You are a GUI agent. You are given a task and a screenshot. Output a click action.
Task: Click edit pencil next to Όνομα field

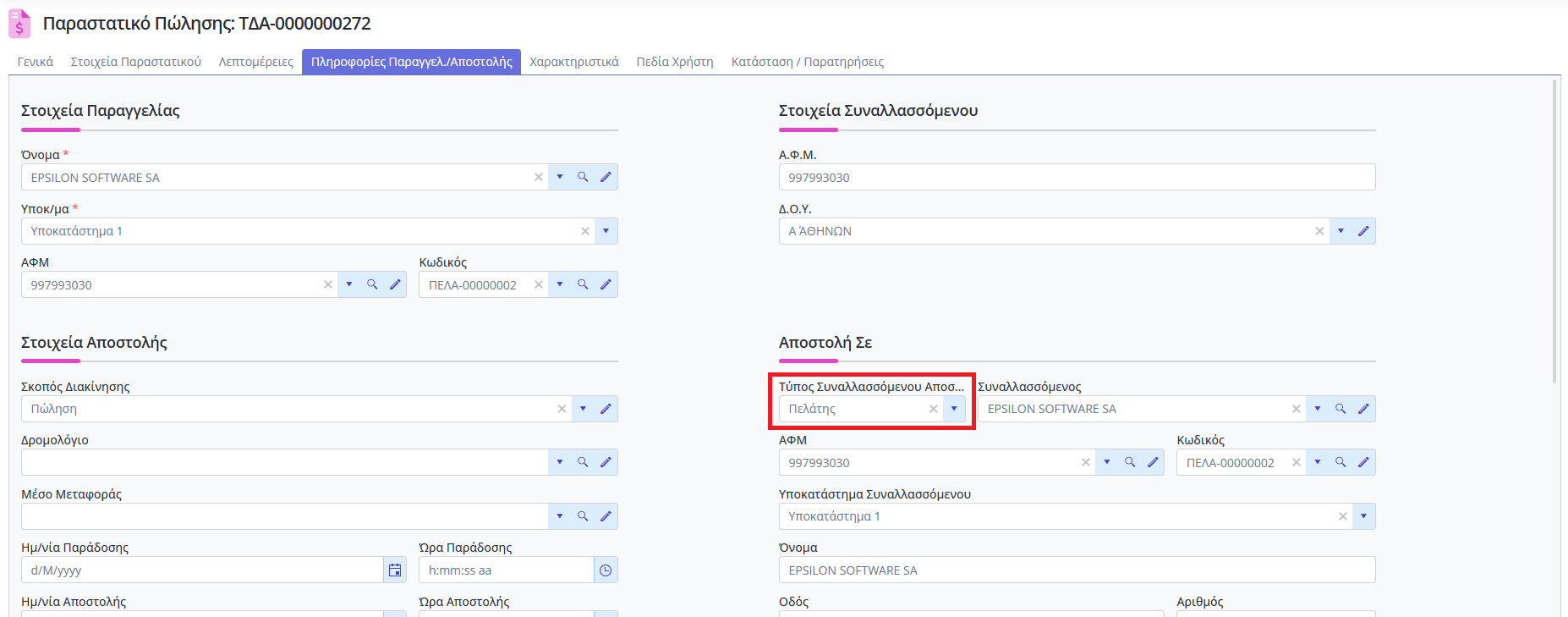pyautogui.click(x=606, y=177)
